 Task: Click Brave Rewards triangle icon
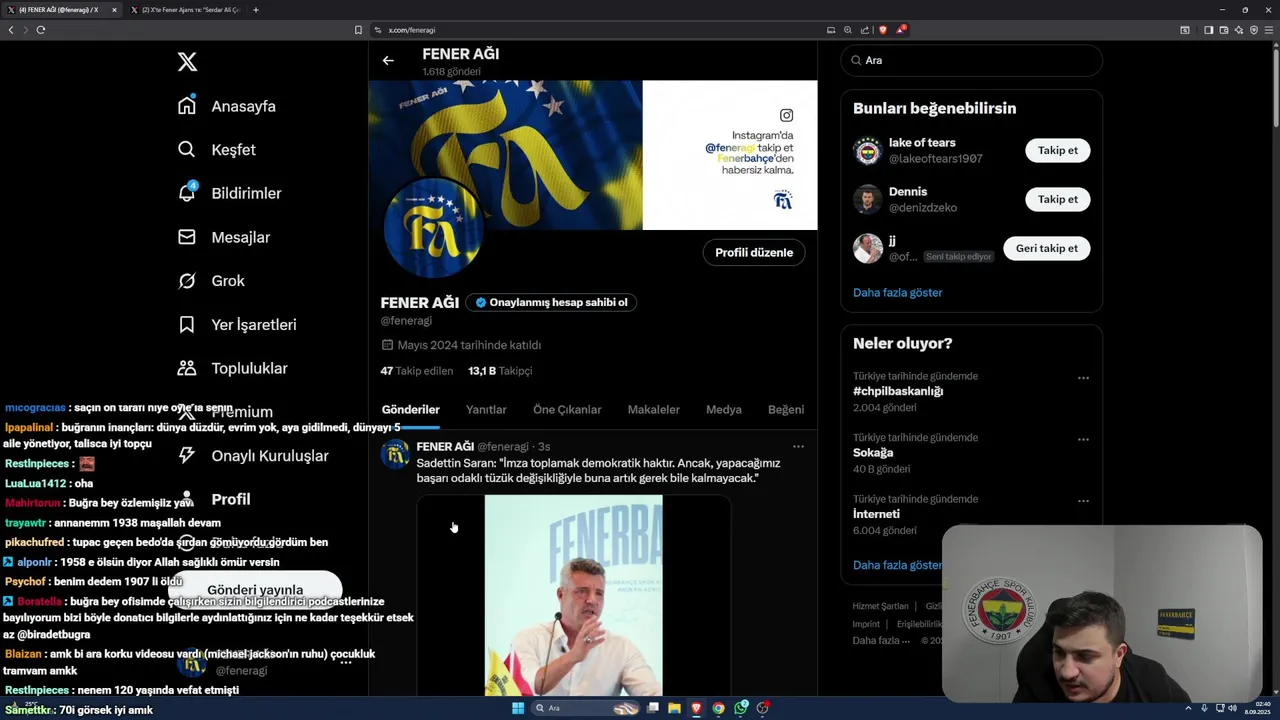click(900, 30)
